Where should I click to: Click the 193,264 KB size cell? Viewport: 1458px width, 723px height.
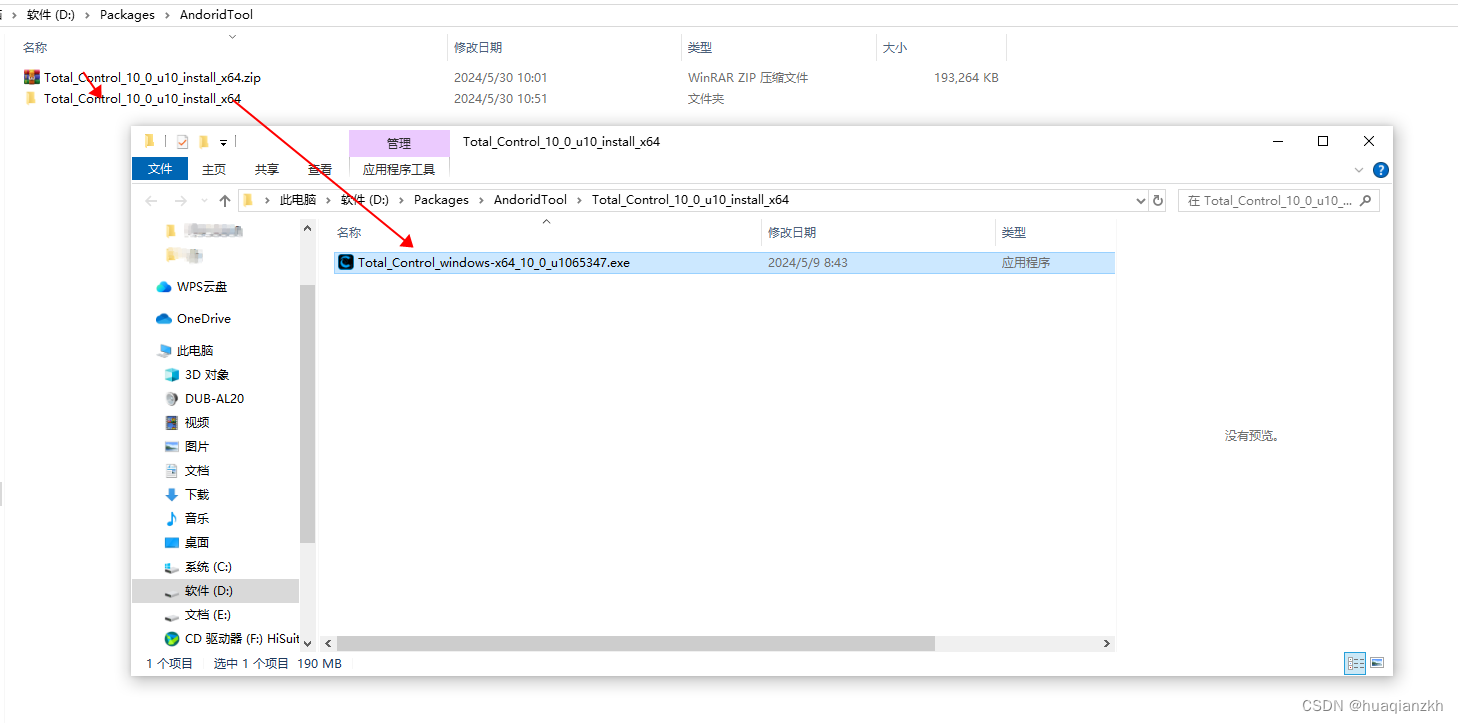tap(966, 77)
